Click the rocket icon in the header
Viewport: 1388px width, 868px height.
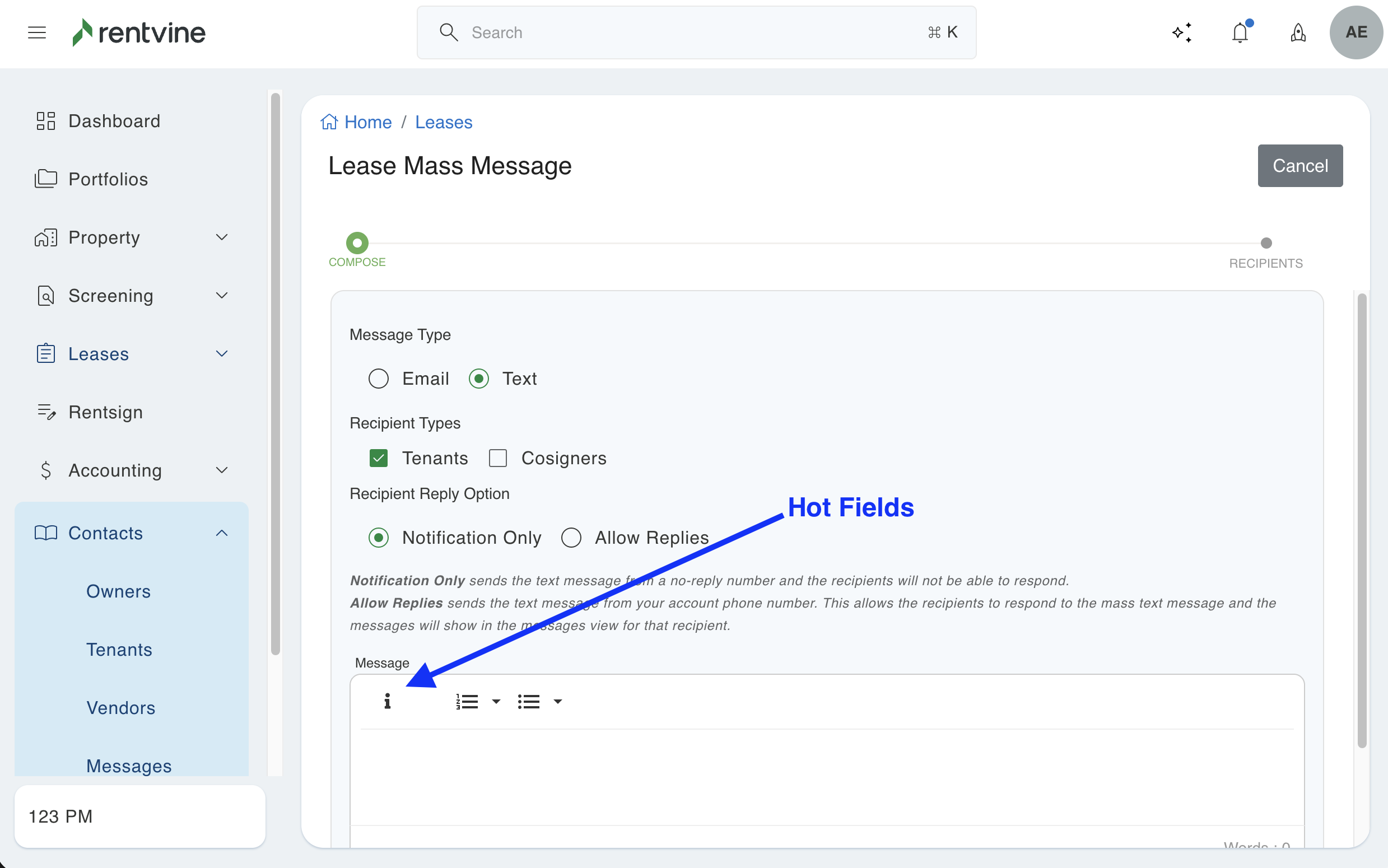tap(1298, 32)
